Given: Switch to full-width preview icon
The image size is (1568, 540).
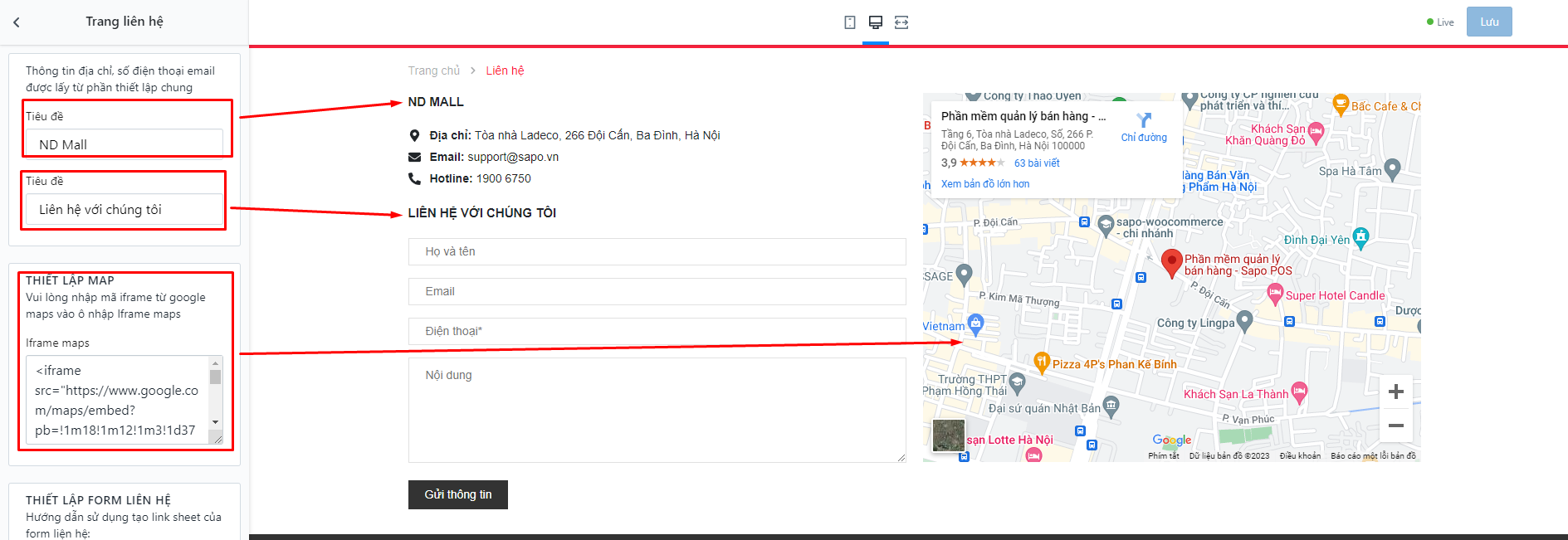Looking at the screenshot, I should point(901,22).
